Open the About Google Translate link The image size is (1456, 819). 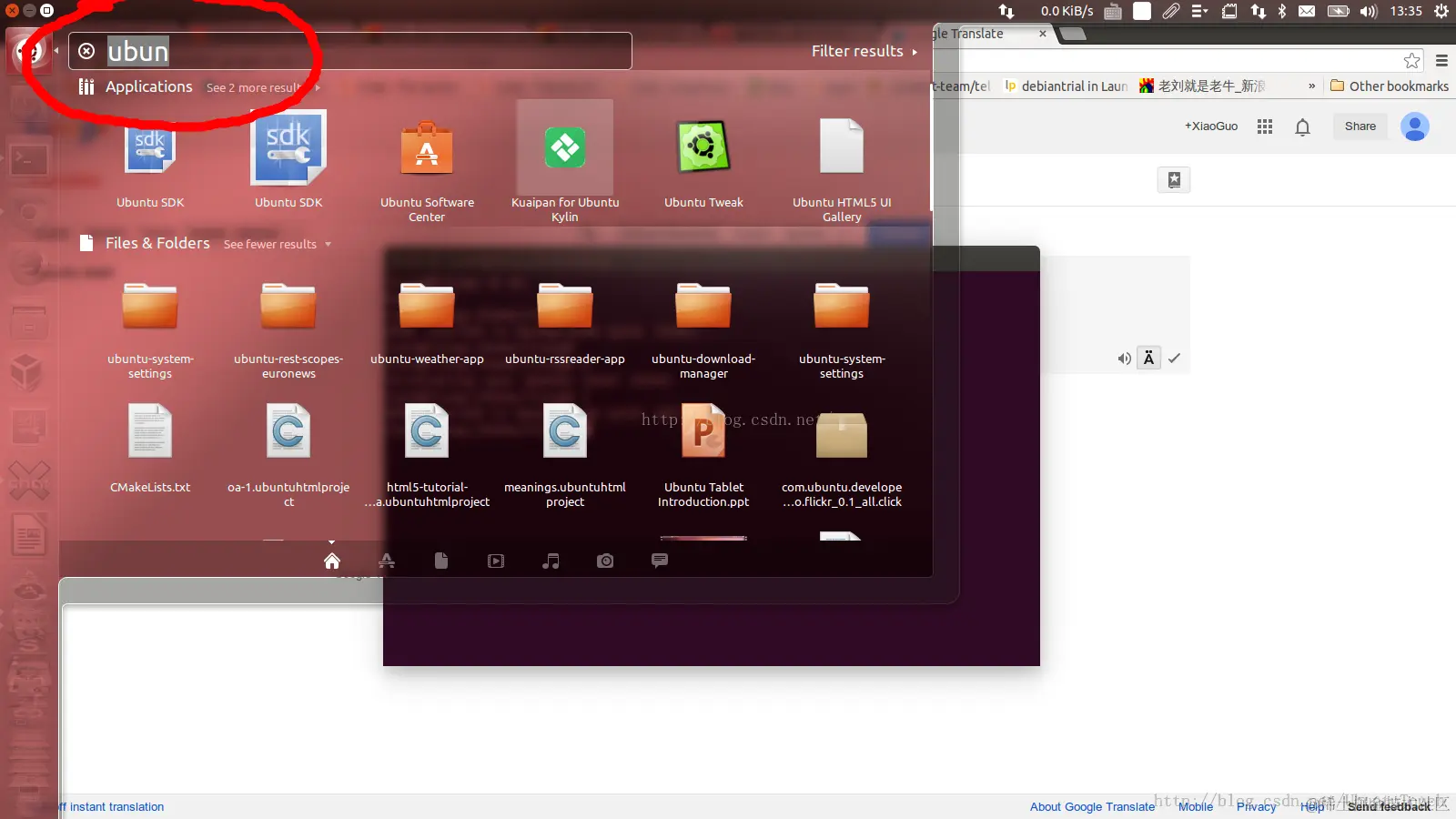point(1092,807)
